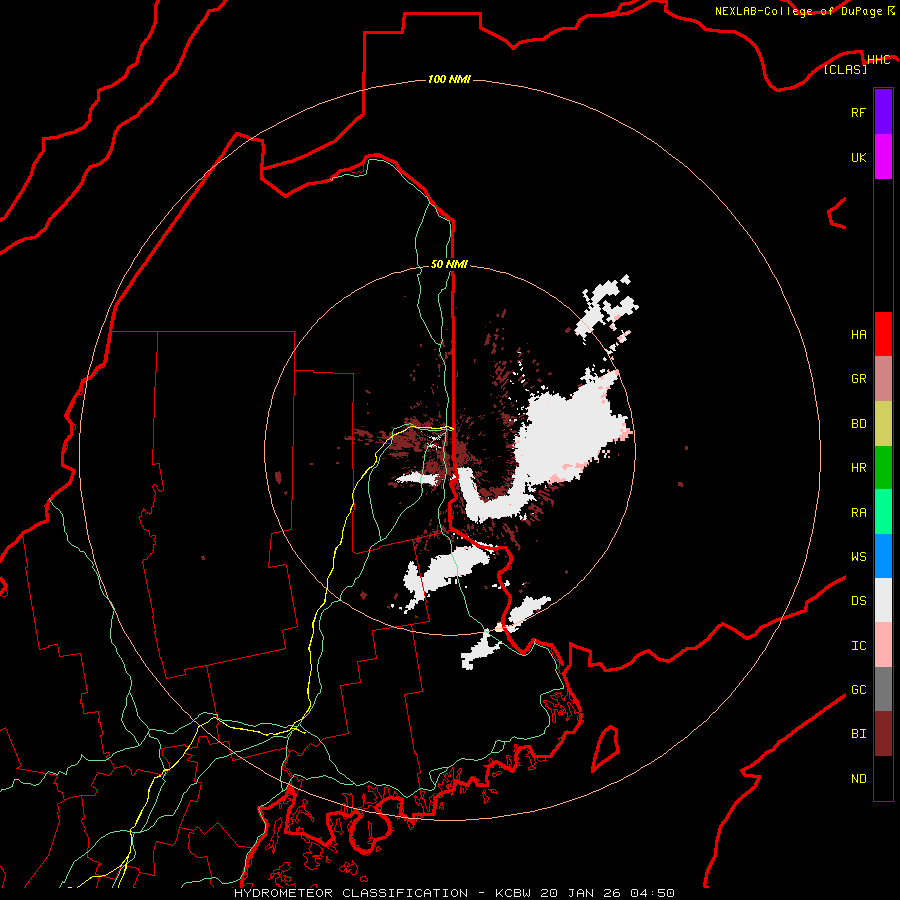Click the BD legend label
This screenshot has width=900, height=900.
(858, 424)
